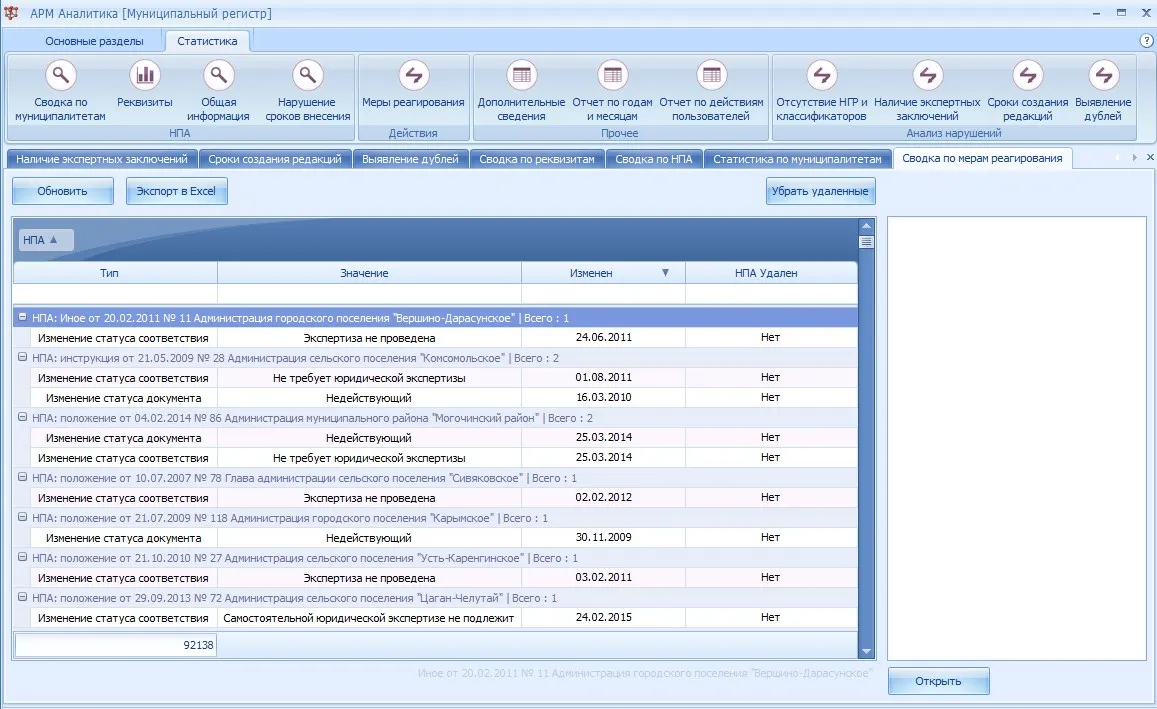Screen dimensions: 1157x709
Task: Switch to Сводка по реквизитам tab
Action: tap(536, 159)
